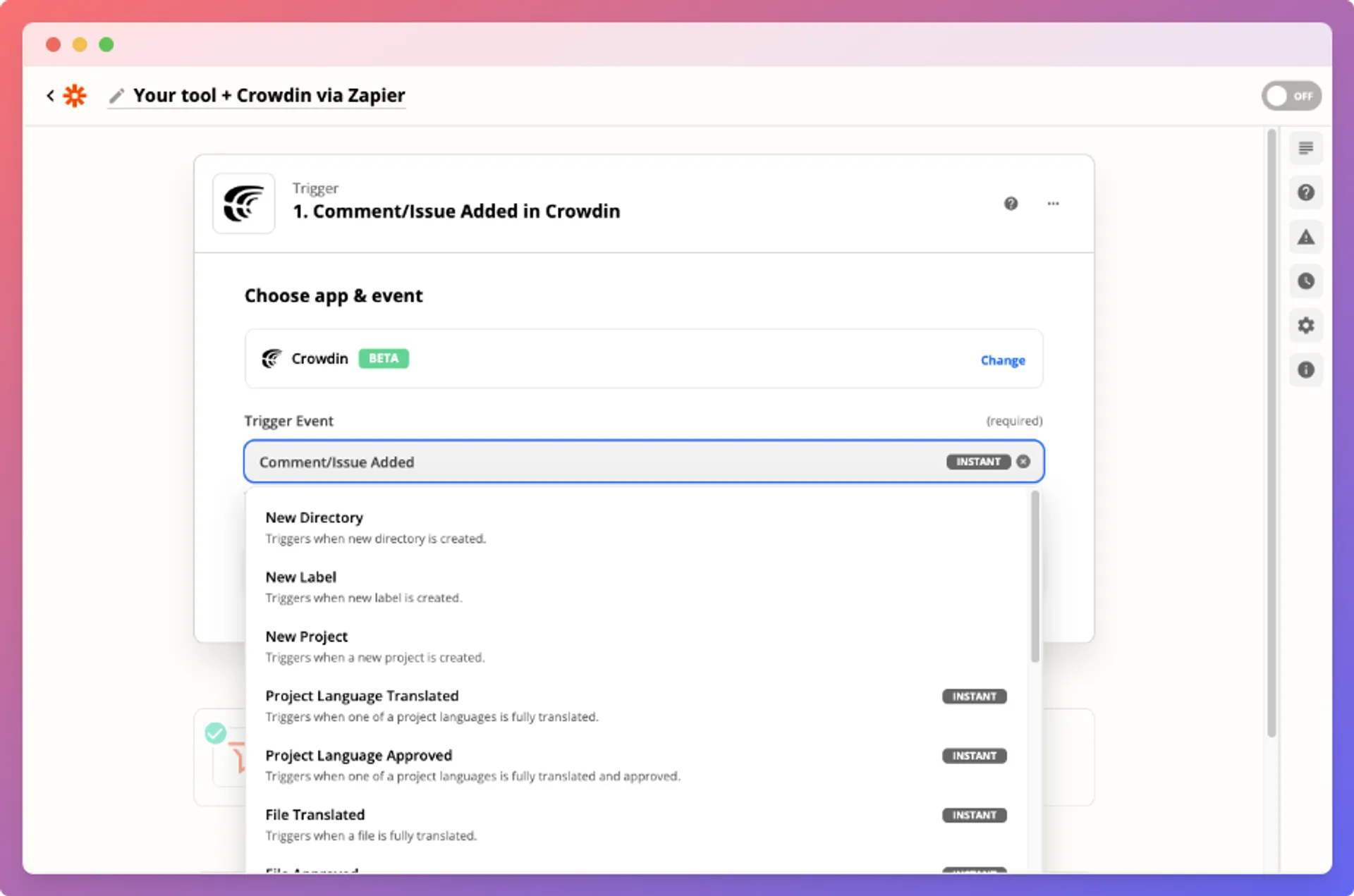Click INSTANT badge in Trigger Event field
The image size is (1354, 896).
(978, 462)
